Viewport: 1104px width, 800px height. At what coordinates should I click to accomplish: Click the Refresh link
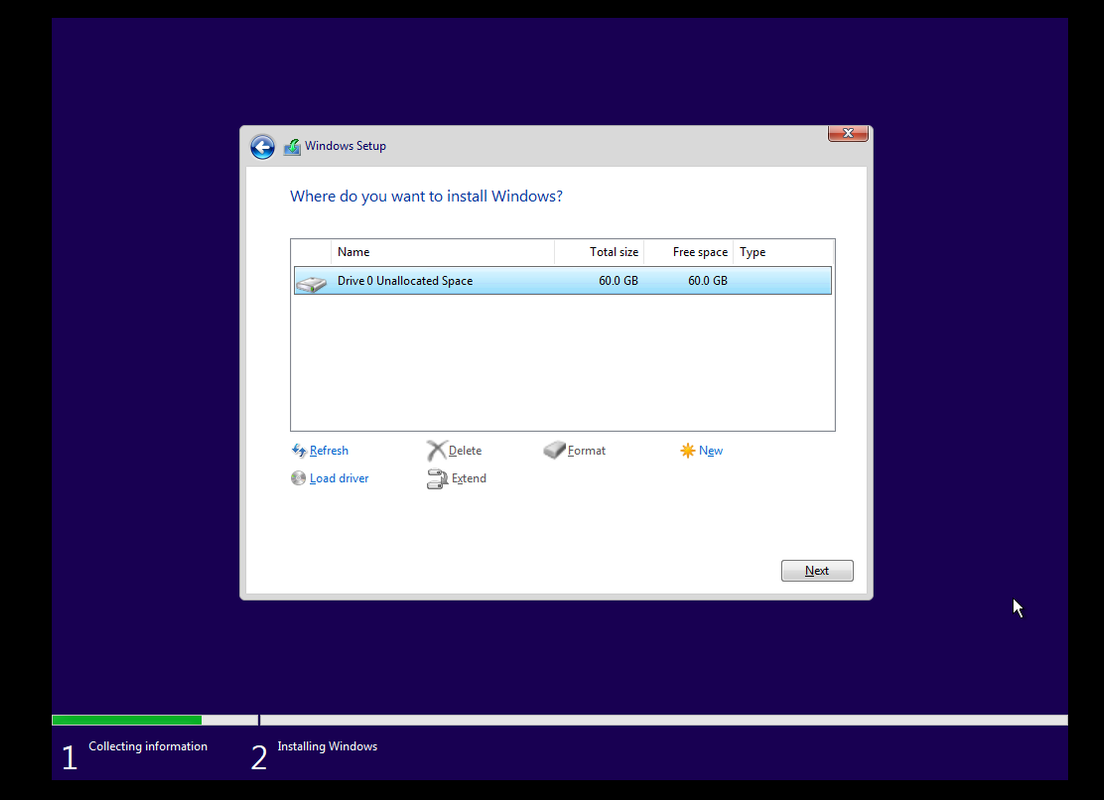[x=329, y=451]
